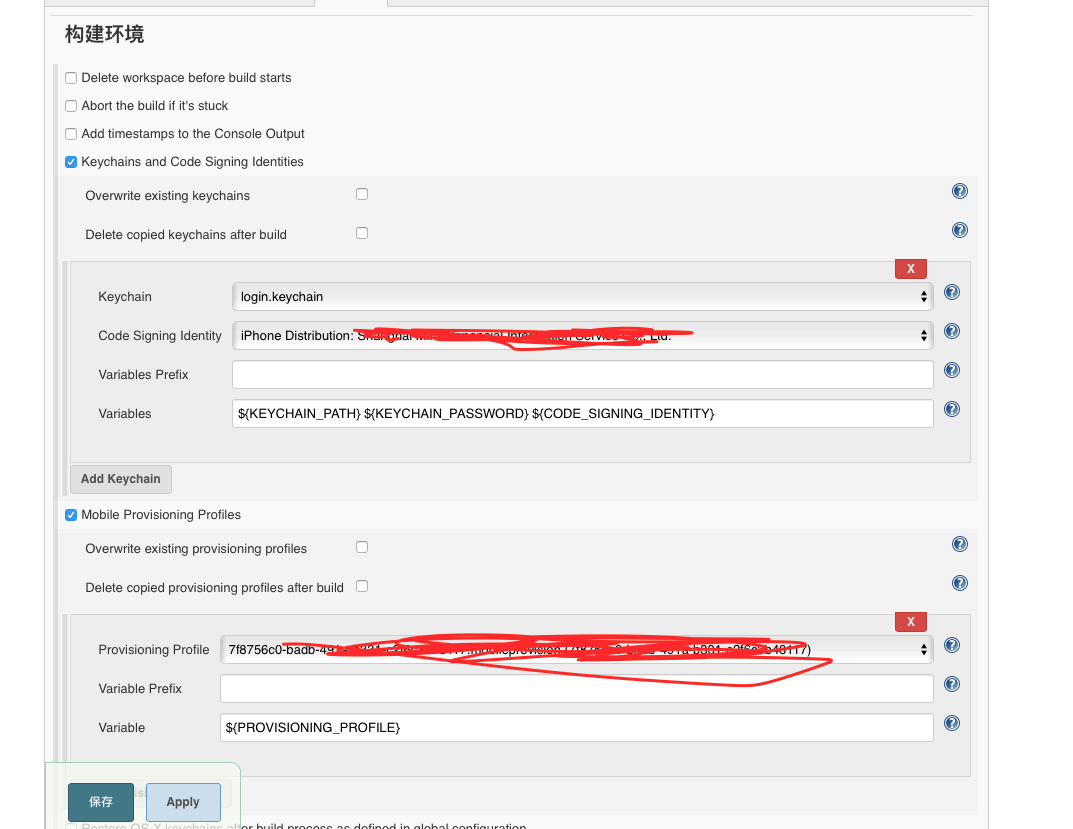Open the Provisioning Profile dropdown
1073x829 pixels.
click(x=576, y=650)
